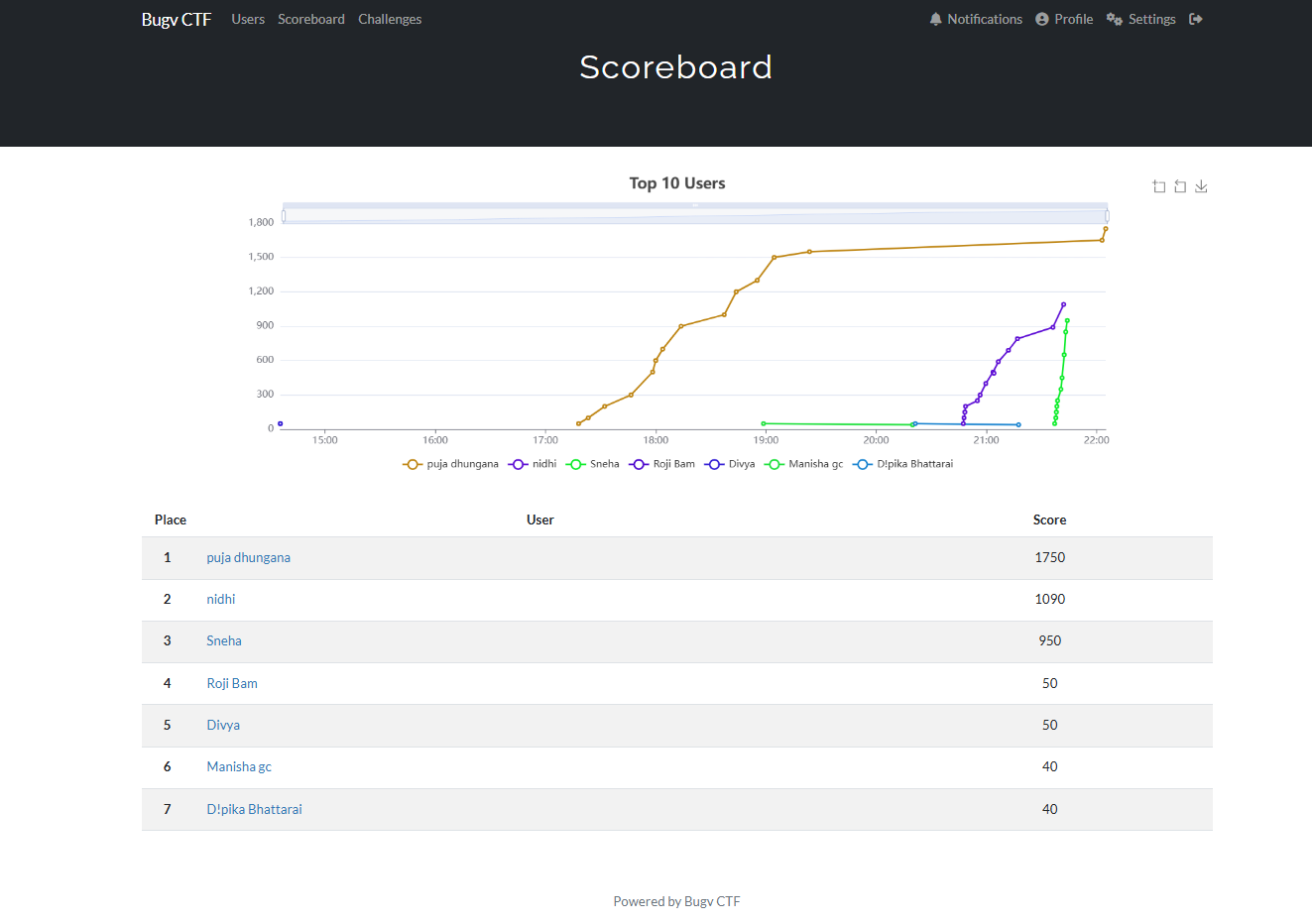Open the Scoreboard nav item
This screenshot has height=924, width=1312.
click(311, 19)
